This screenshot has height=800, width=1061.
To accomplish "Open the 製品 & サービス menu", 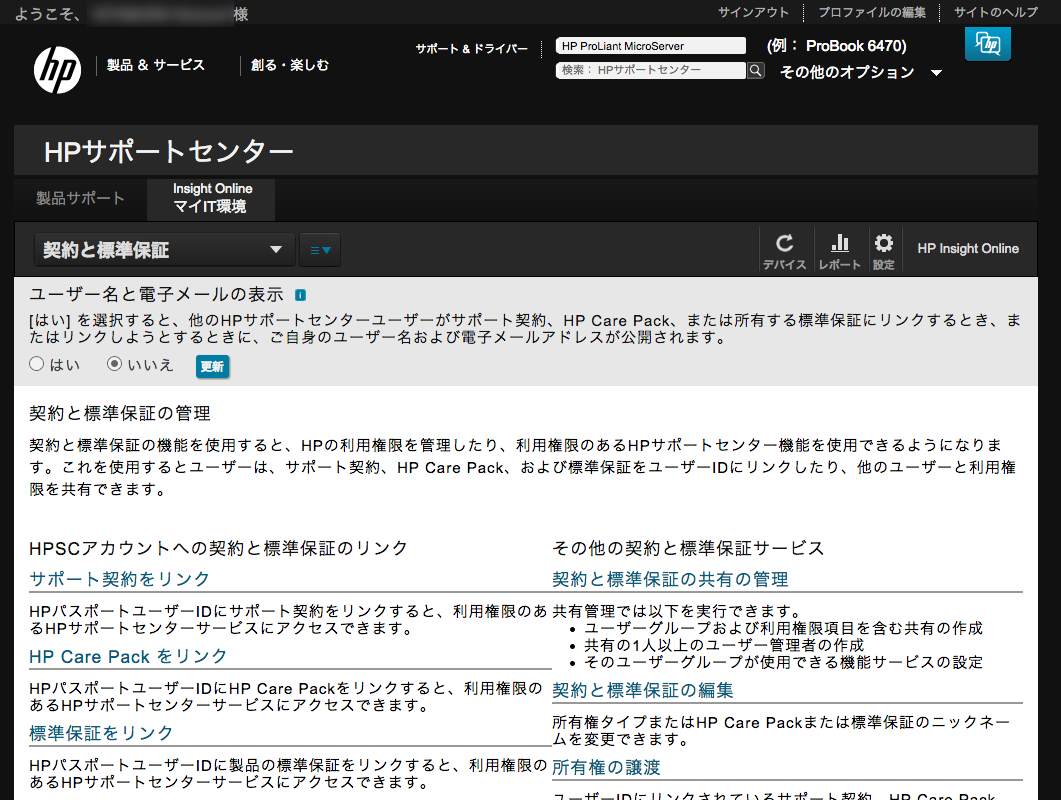I will click(155, 65).
